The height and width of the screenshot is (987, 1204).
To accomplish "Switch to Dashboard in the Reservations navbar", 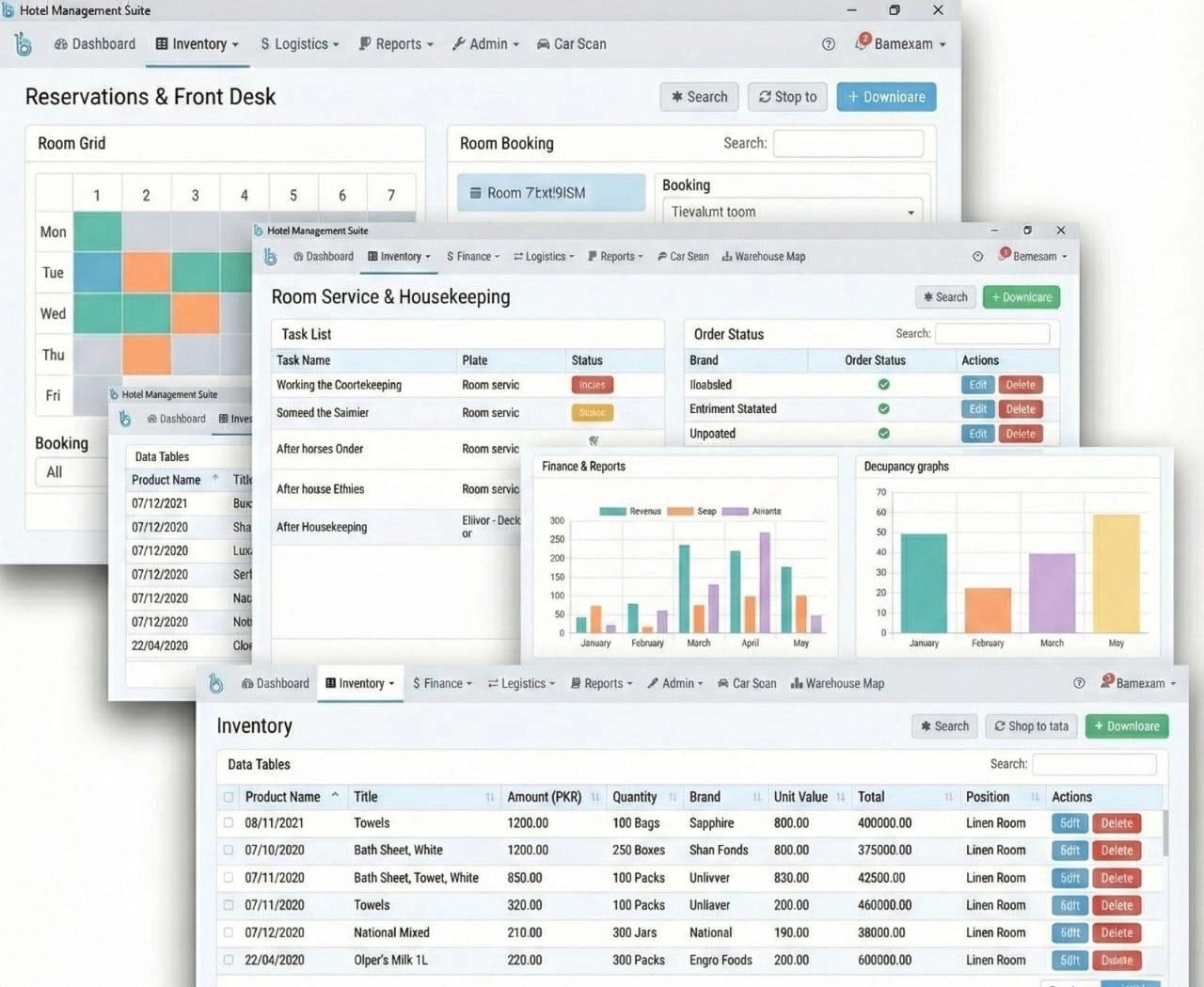I will pyautogui.click(x=94, y=44).
